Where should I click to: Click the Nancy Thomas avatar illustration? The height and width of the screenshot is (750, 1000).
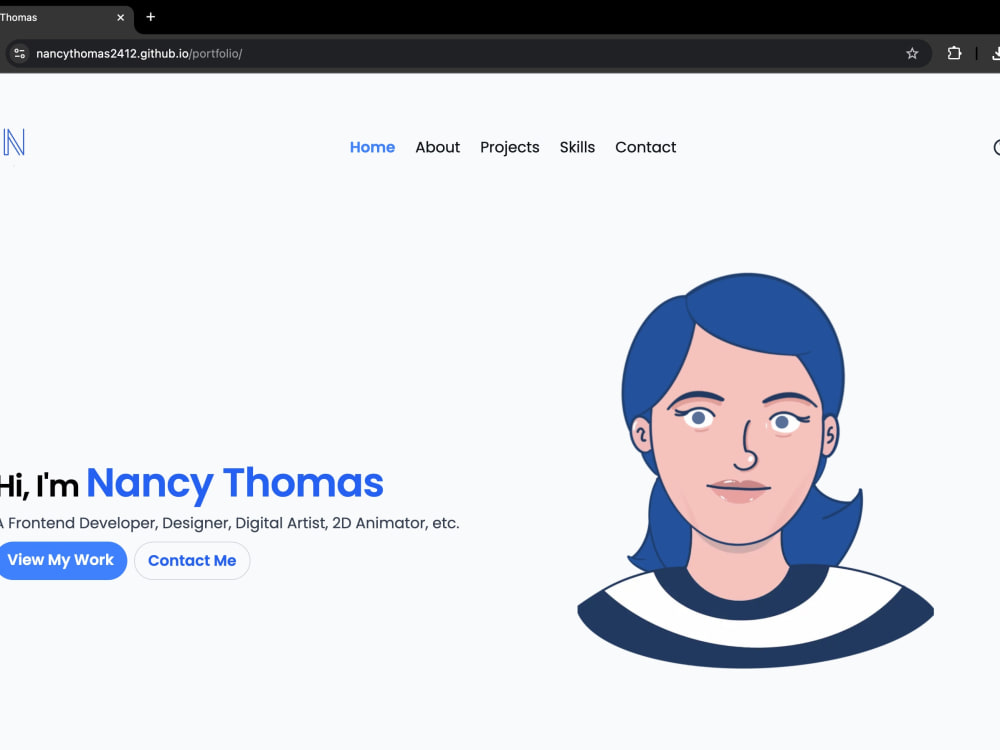pos(755,471)
